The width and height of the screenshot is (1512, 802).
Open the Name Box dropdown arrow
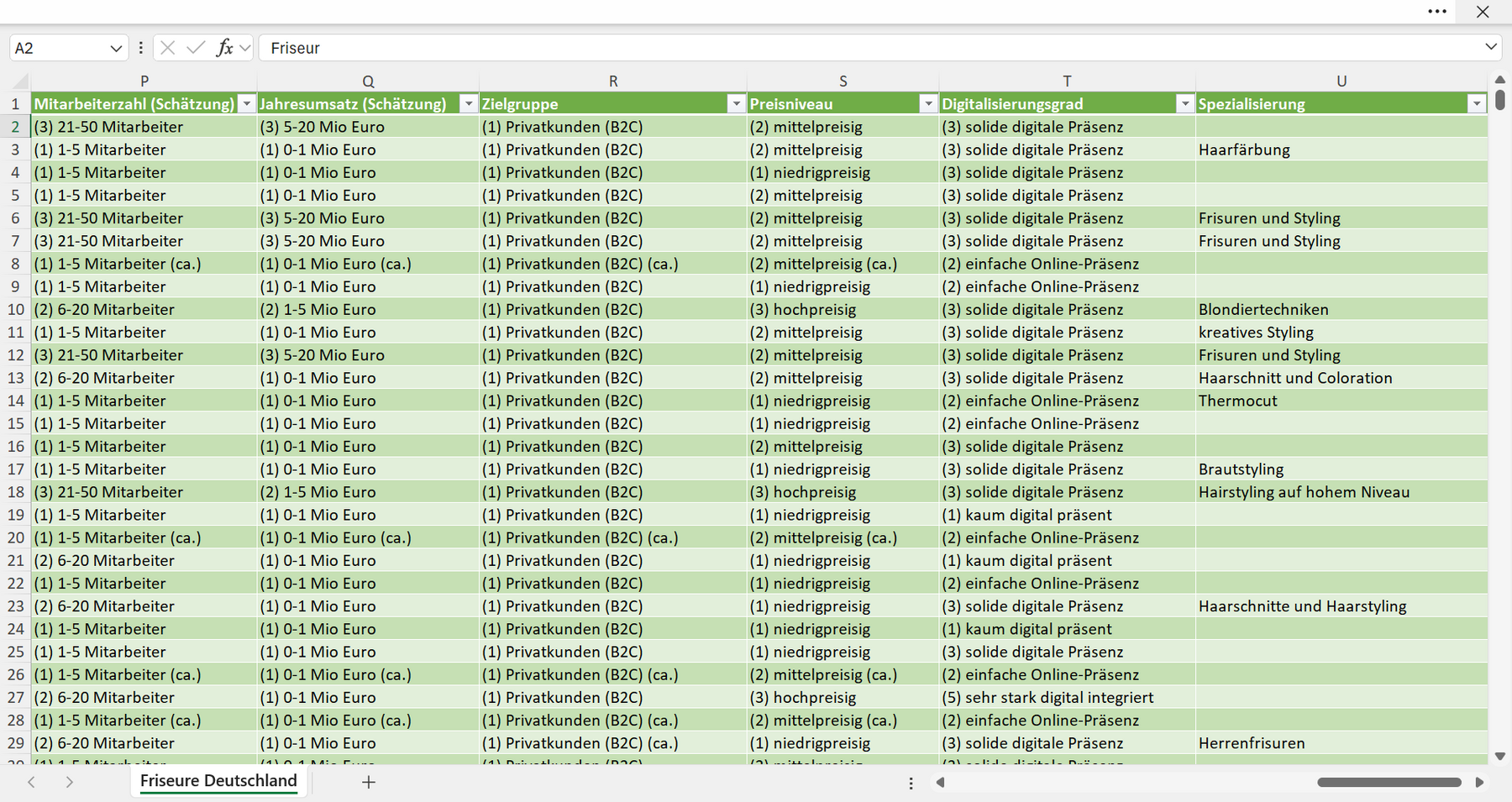click(x=116, y=49)
